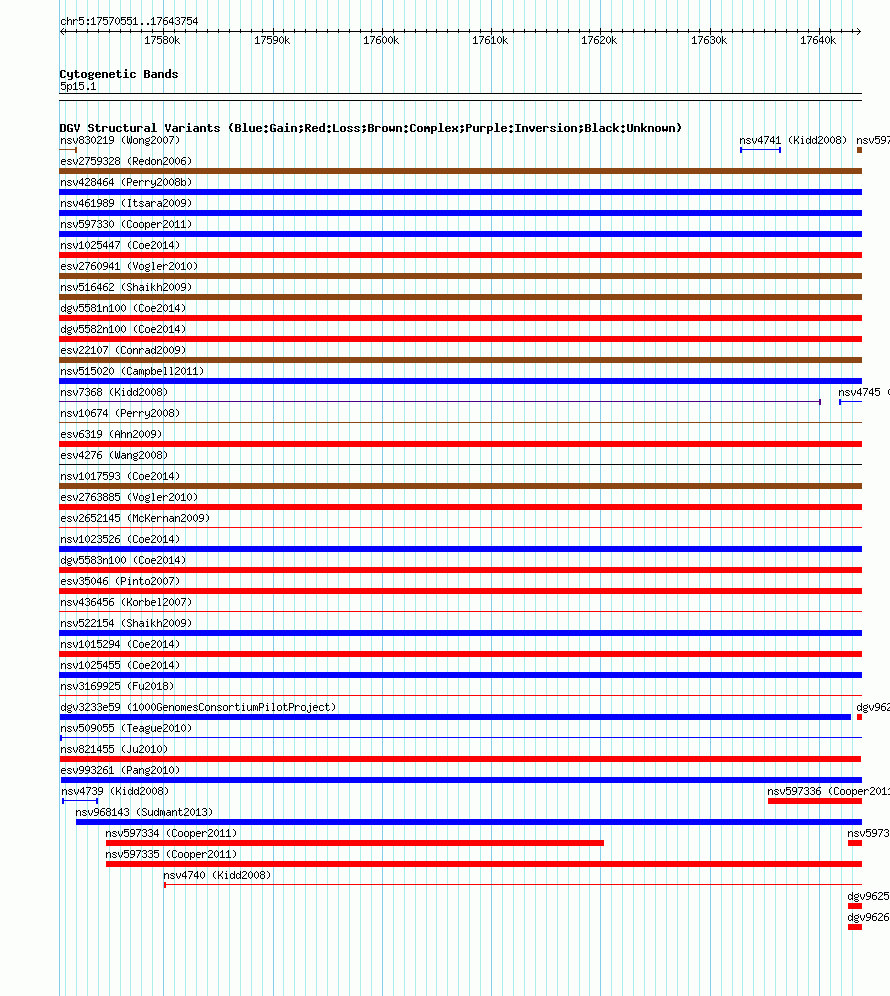Click the Cytogenetic Bands track title
890x996 pixels.
click(119, 74)
